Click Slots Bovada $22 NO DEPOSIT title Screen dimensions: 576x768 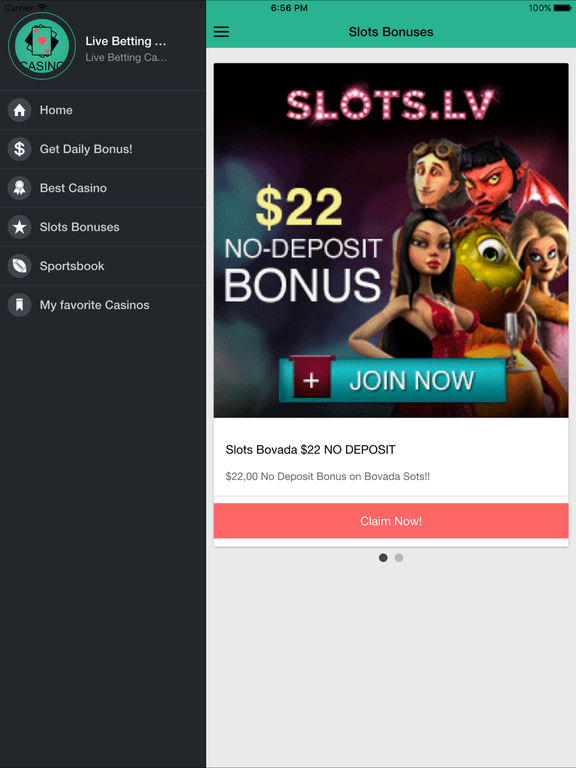click(311, 450)
